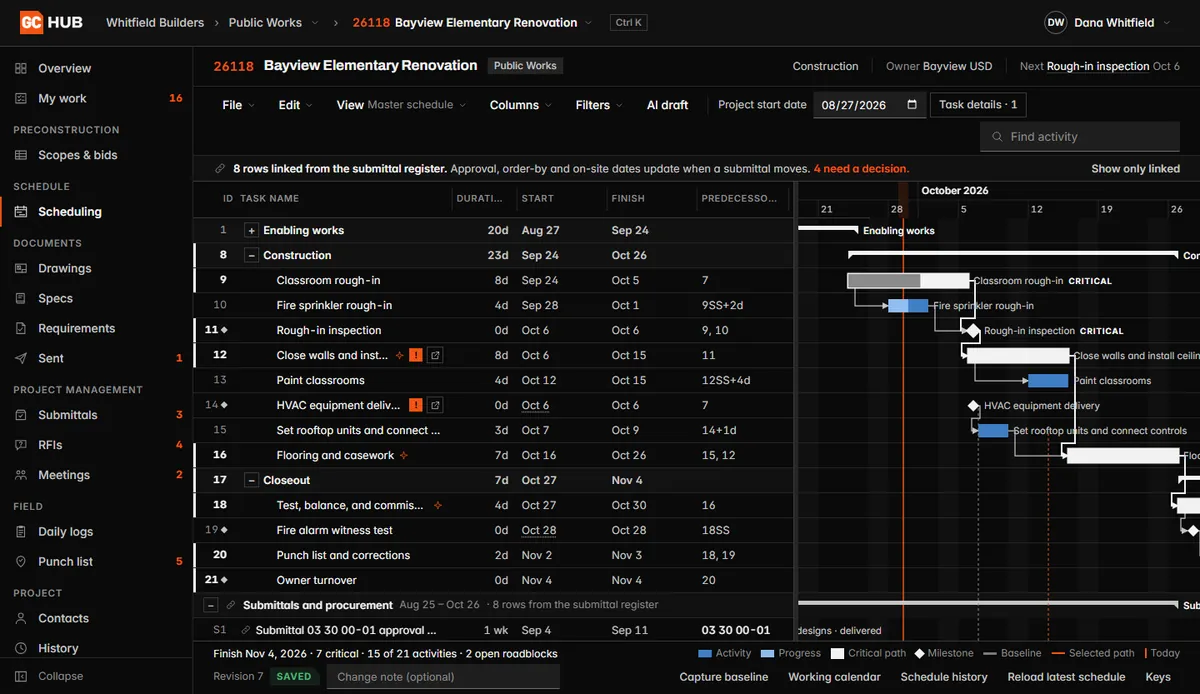The height and width of the screenshot is (694, 1200).
Task: Click Capture baseline
Action: click(x=724, y=677)
